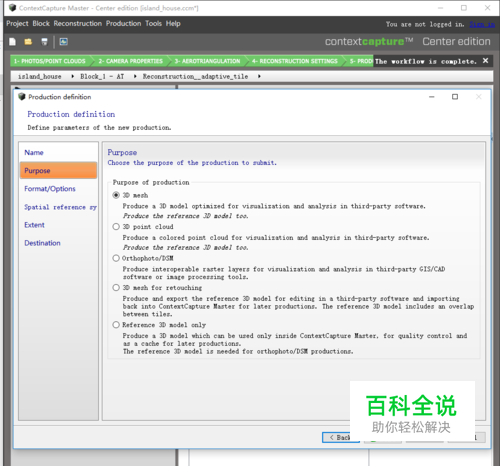Screen dimensions: 500x466
Task: Click the Sign in link
Action: [x=482, y=24]
